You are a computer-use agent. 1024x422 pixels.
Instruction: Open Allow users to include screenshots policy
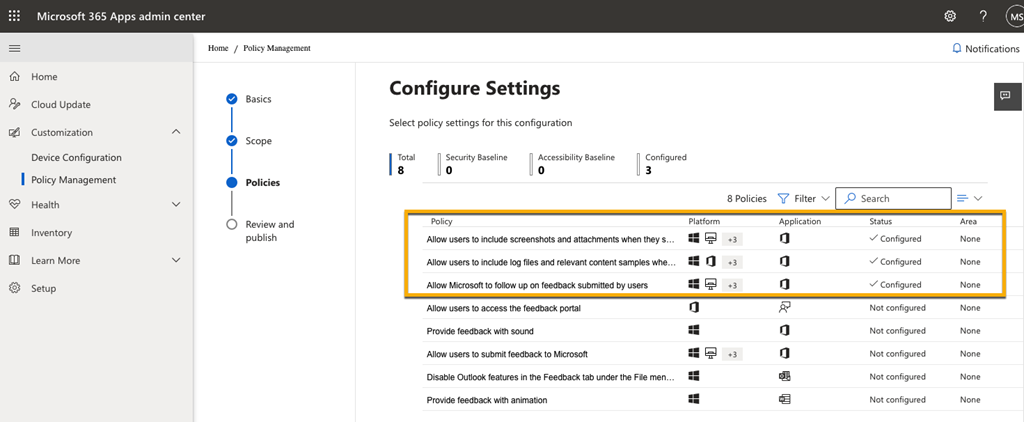click(550, 239)
